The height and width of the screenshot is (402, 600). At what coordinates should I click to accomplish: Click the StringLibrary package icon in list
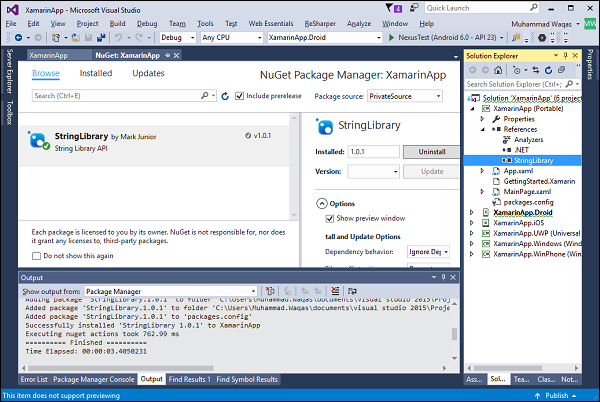pos(38,138)
